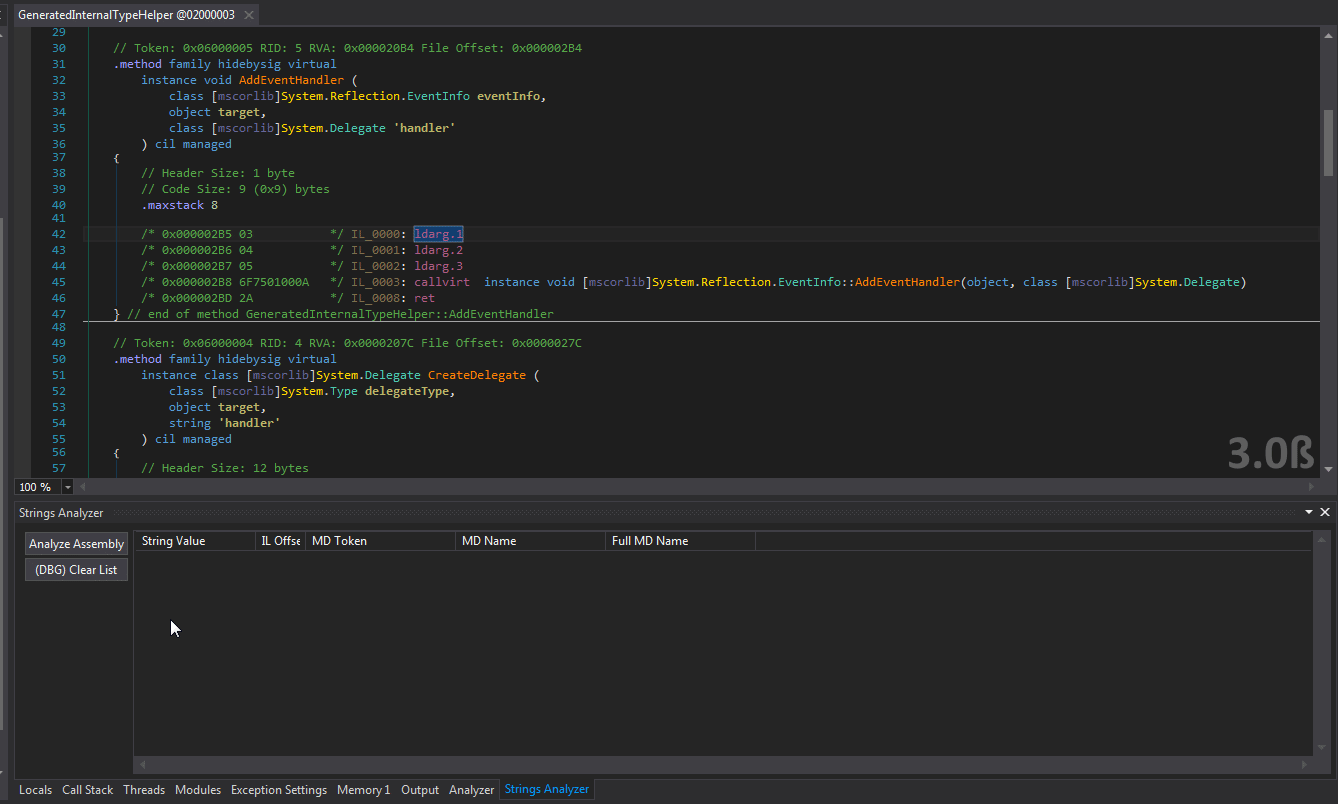Image resolution: width=1338 pixels, height=804 pixels.
Task: Open the editor zoom level dropdown
Action: [x=69, y=487]
